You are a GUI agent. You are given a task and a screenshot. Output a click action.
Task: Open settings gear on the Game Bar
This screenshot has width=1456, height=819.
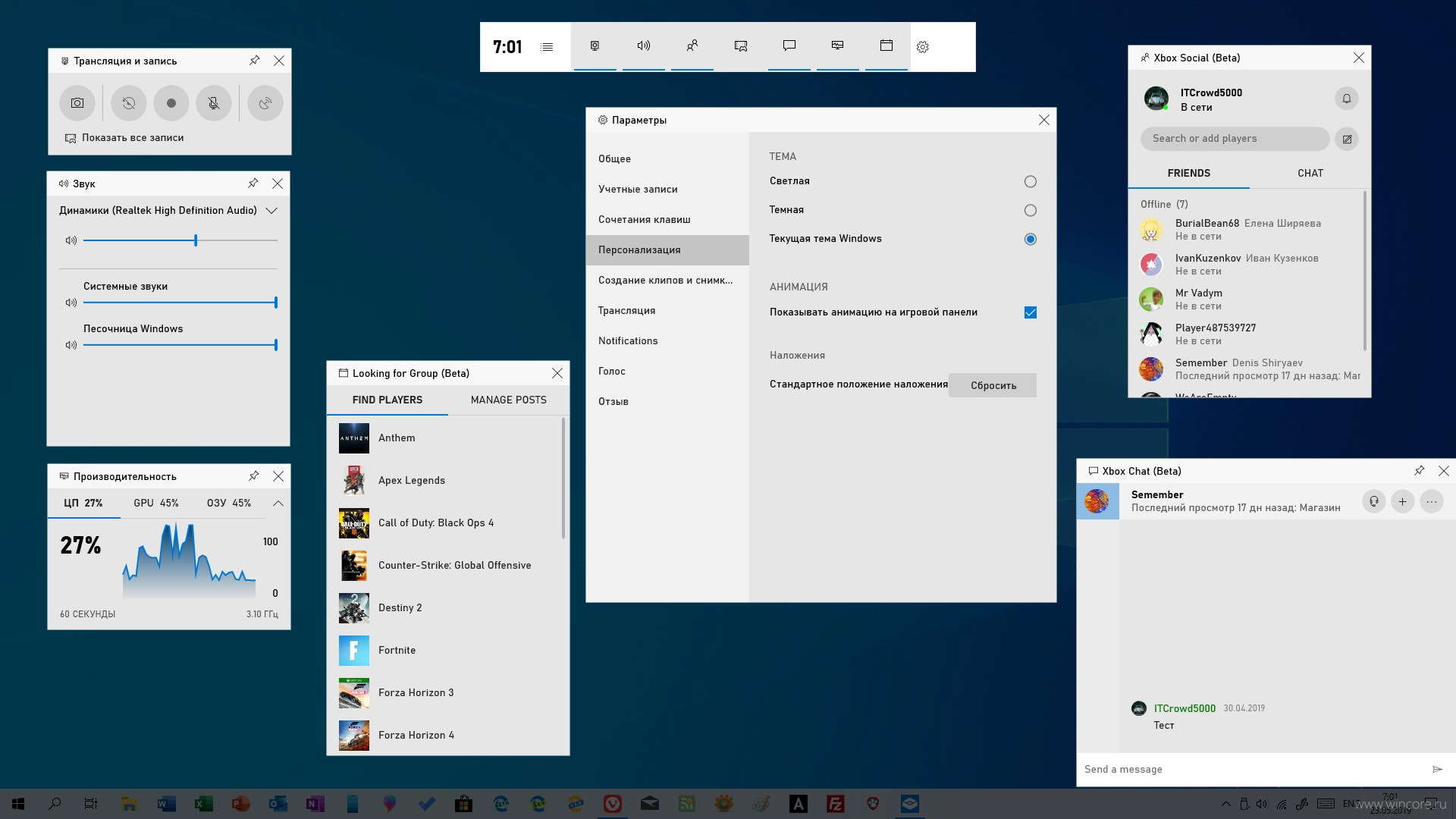point(923,47)
